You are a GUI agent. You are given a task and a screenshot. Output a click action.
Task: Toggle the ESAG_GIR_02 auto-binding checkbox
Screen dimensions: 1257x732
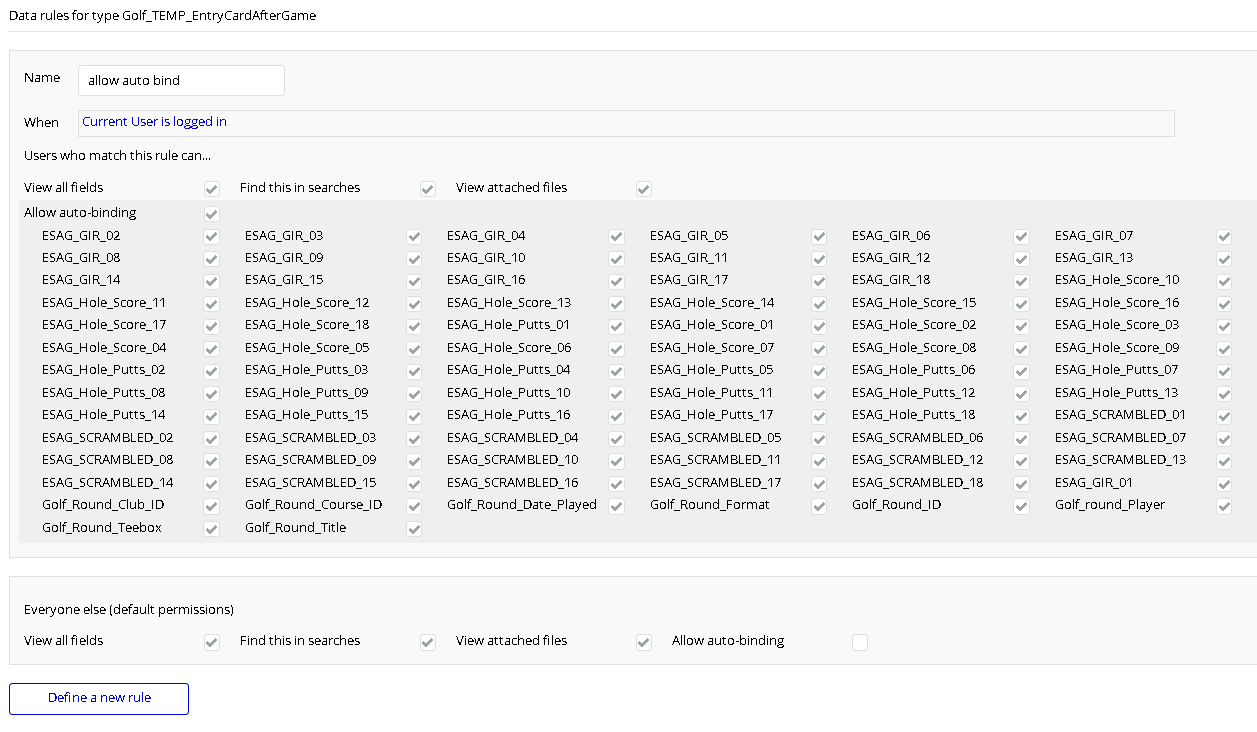[212, 237]
